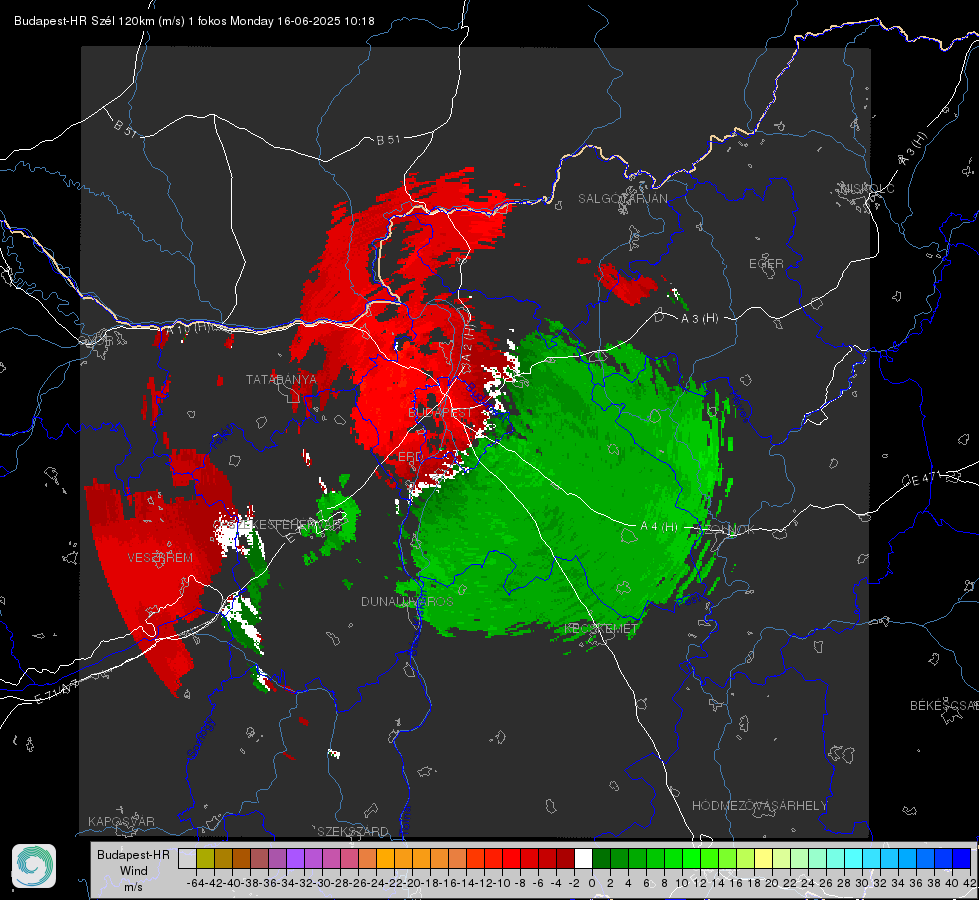Click the Budapest-HR Wind m/s legend label
Screen dimensions: 979x900
tap(133, 870)
